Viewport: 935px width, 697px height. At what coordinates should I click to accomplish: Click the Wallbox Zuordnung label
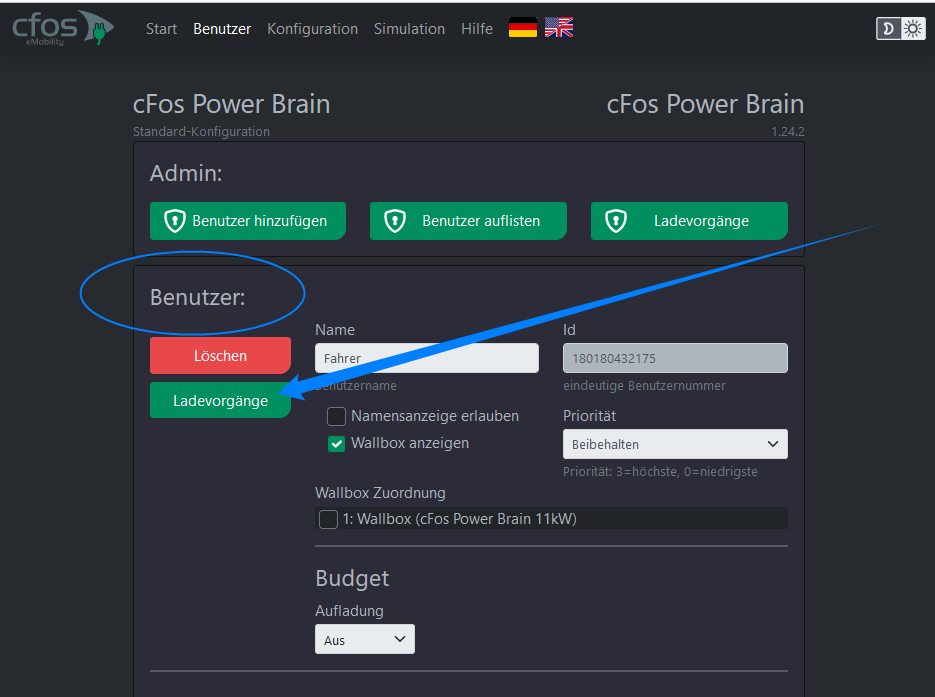point(380,493)
